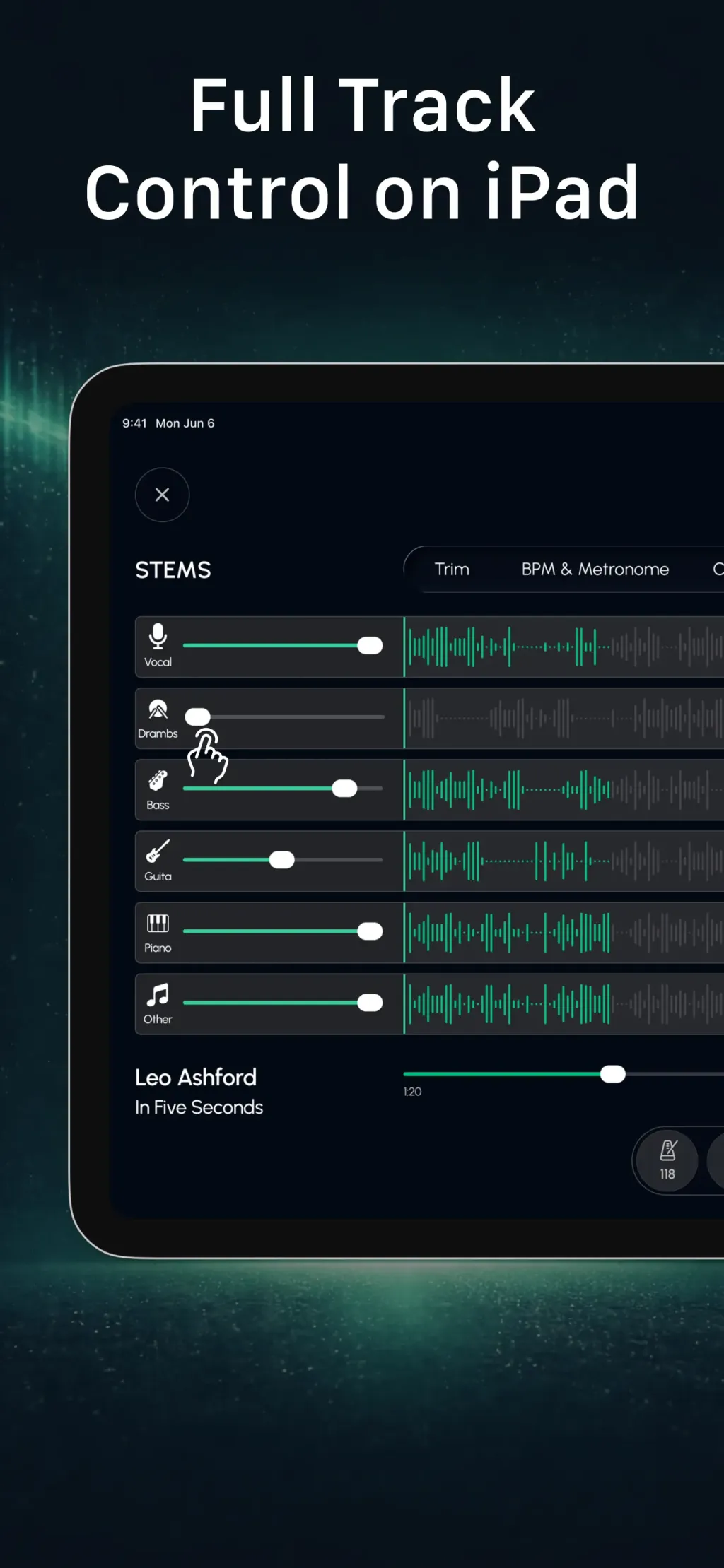
Task: Click the muted Drambs waveform
Action: click(x=564, y=719)
